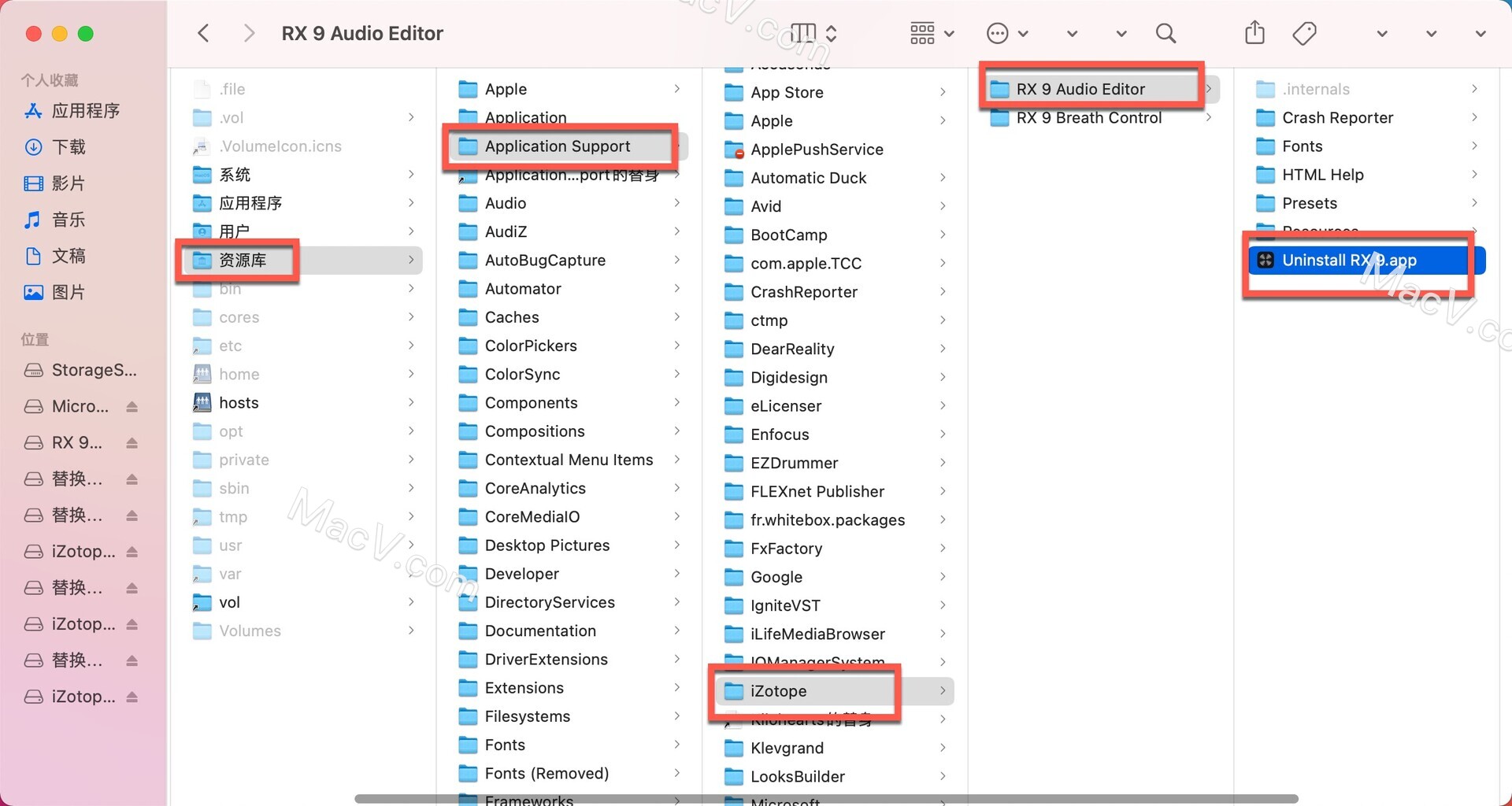Expand the 应用程序 folder chevron in column

pos(411,203)
